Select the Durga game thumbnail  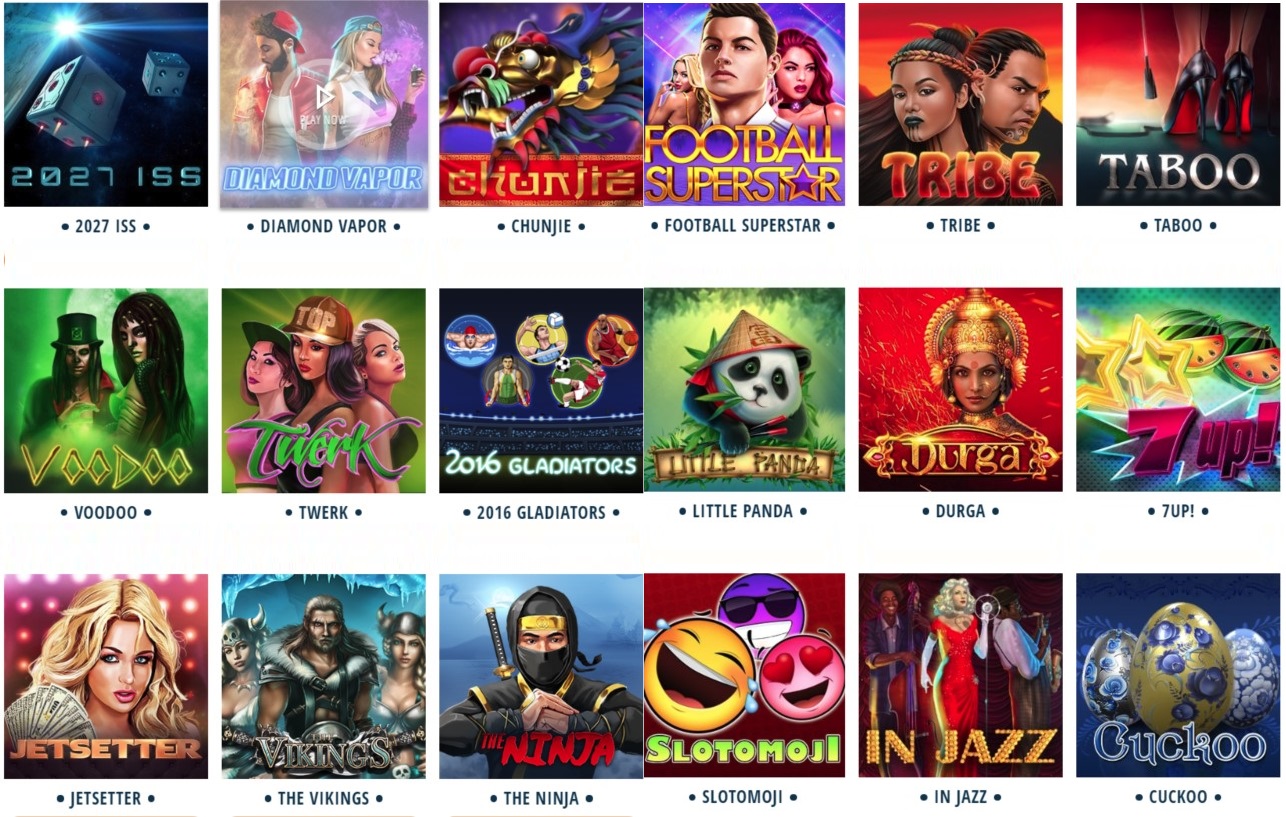click(x=960, y=390)
